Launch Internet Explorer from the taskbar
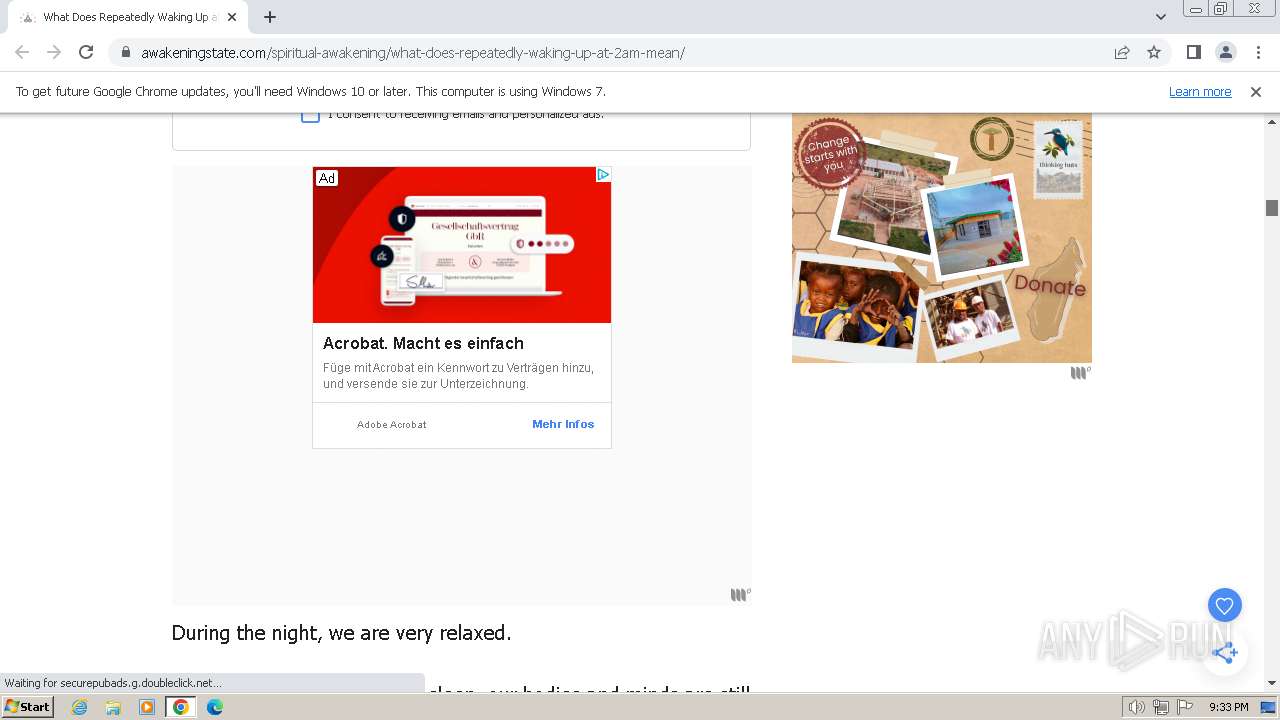Image resolution: width=1280 pixels, height=720 pixels. pos(80,707)
